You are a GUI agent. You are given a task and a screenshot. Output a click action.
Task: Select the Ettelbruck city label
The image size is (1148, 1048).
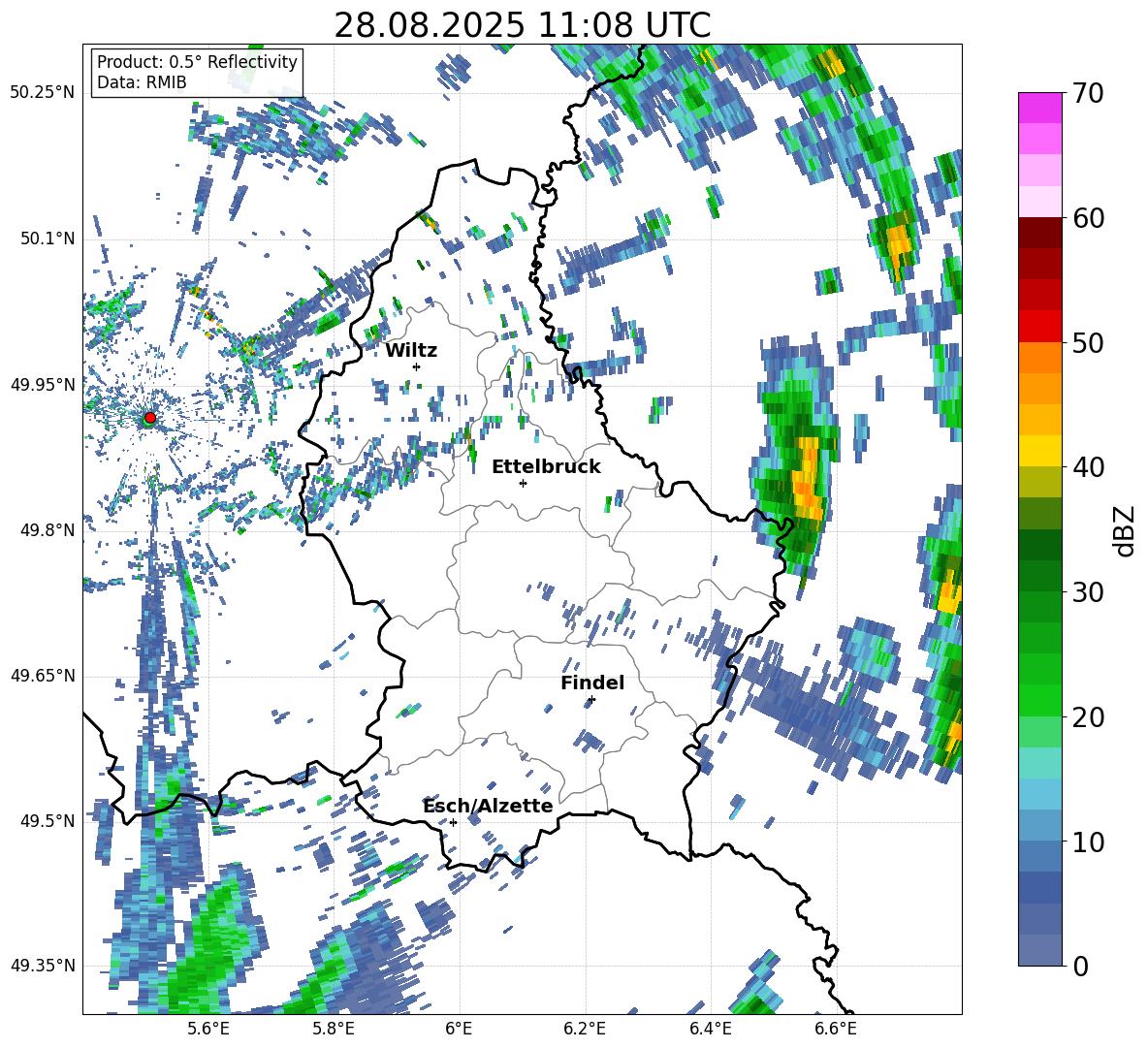tap(546, 467)
